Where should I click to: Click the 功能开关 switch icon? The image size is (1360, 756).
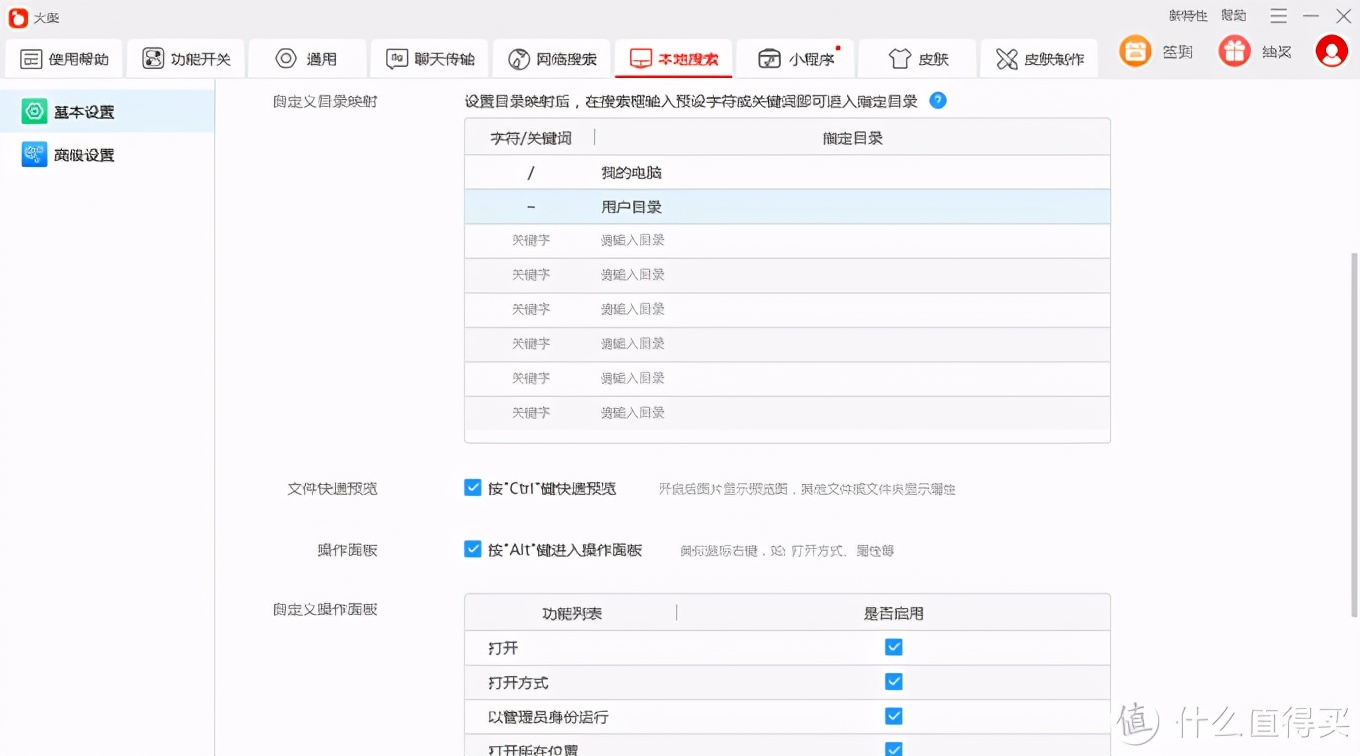pyautogui.click(x=152, y=57)
